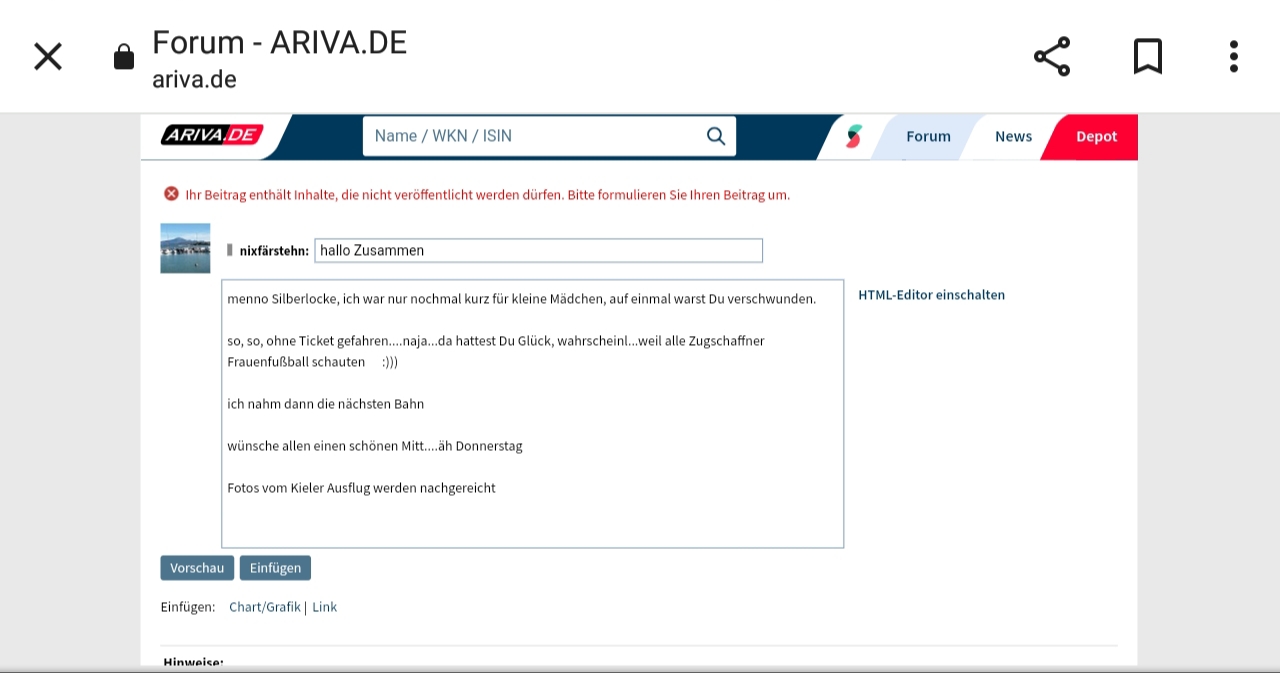Open the red-green S logo tab
Viewport: 1280px width, 673px height.
coord(853,136)
